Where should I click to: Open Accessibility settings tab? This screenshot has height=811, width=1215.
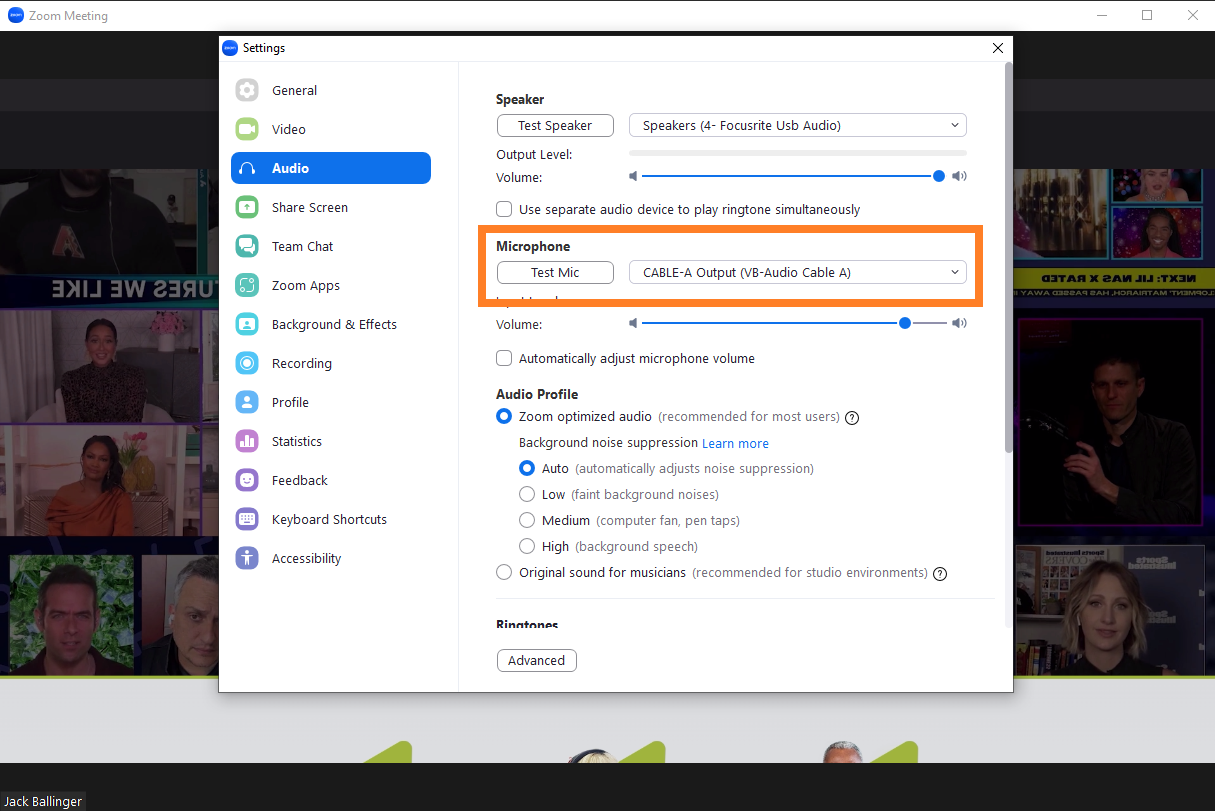click(x=331, y=558)
